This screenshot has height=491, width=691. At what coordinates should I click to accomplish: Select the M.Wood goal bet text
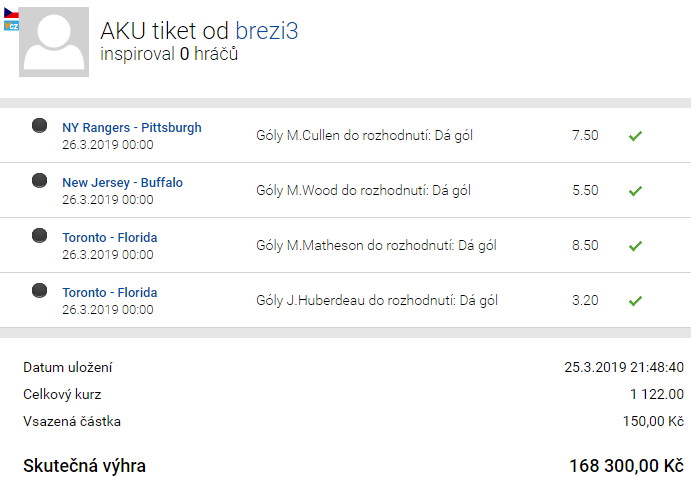coord(364,190)
